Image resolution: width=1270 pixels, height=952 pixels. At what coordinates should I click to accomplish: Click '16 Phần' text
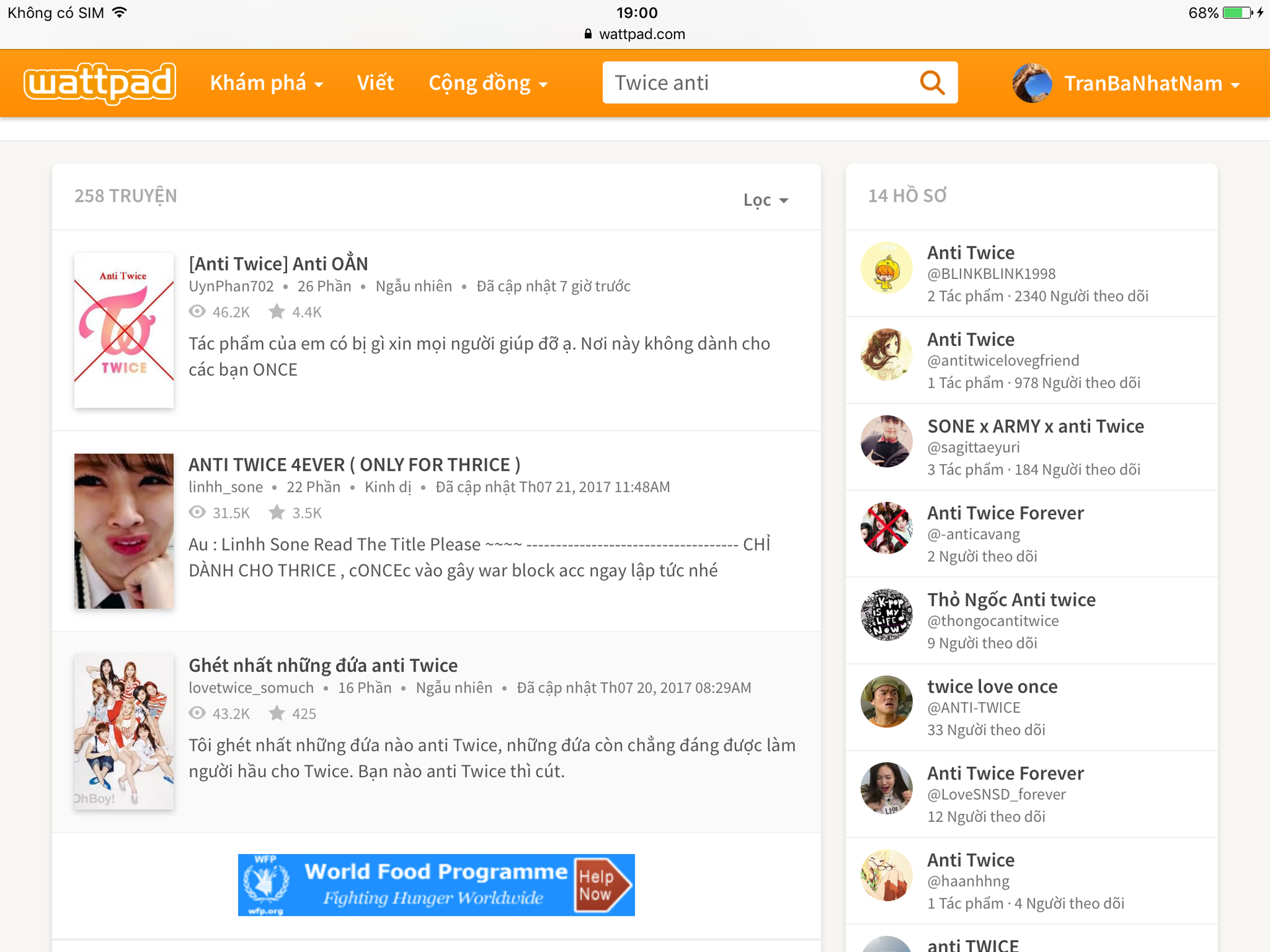coord(365,688)
